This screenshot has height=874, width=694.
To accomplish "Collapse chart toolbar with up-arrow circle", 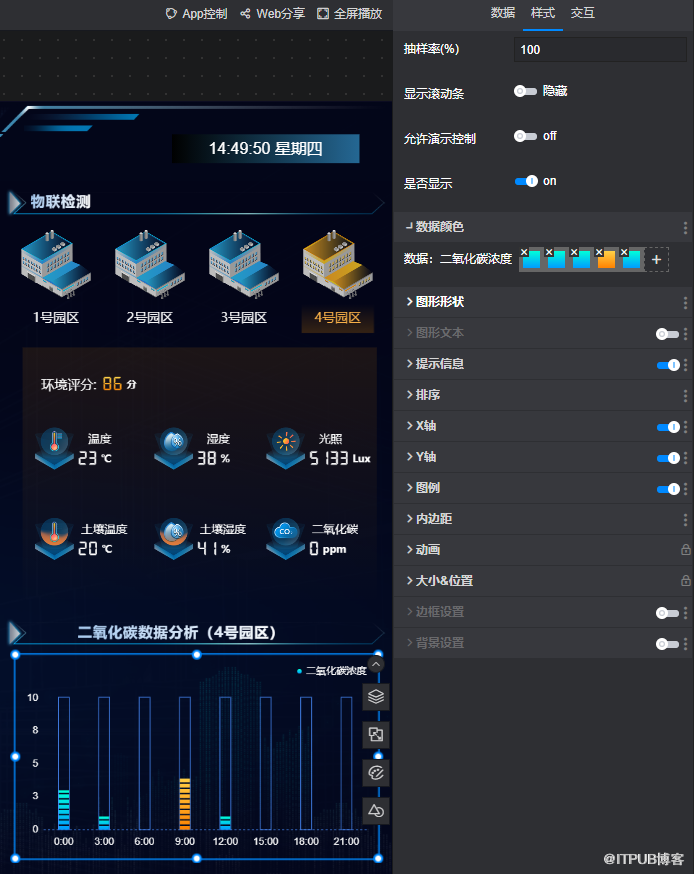I will coord(376,664).
